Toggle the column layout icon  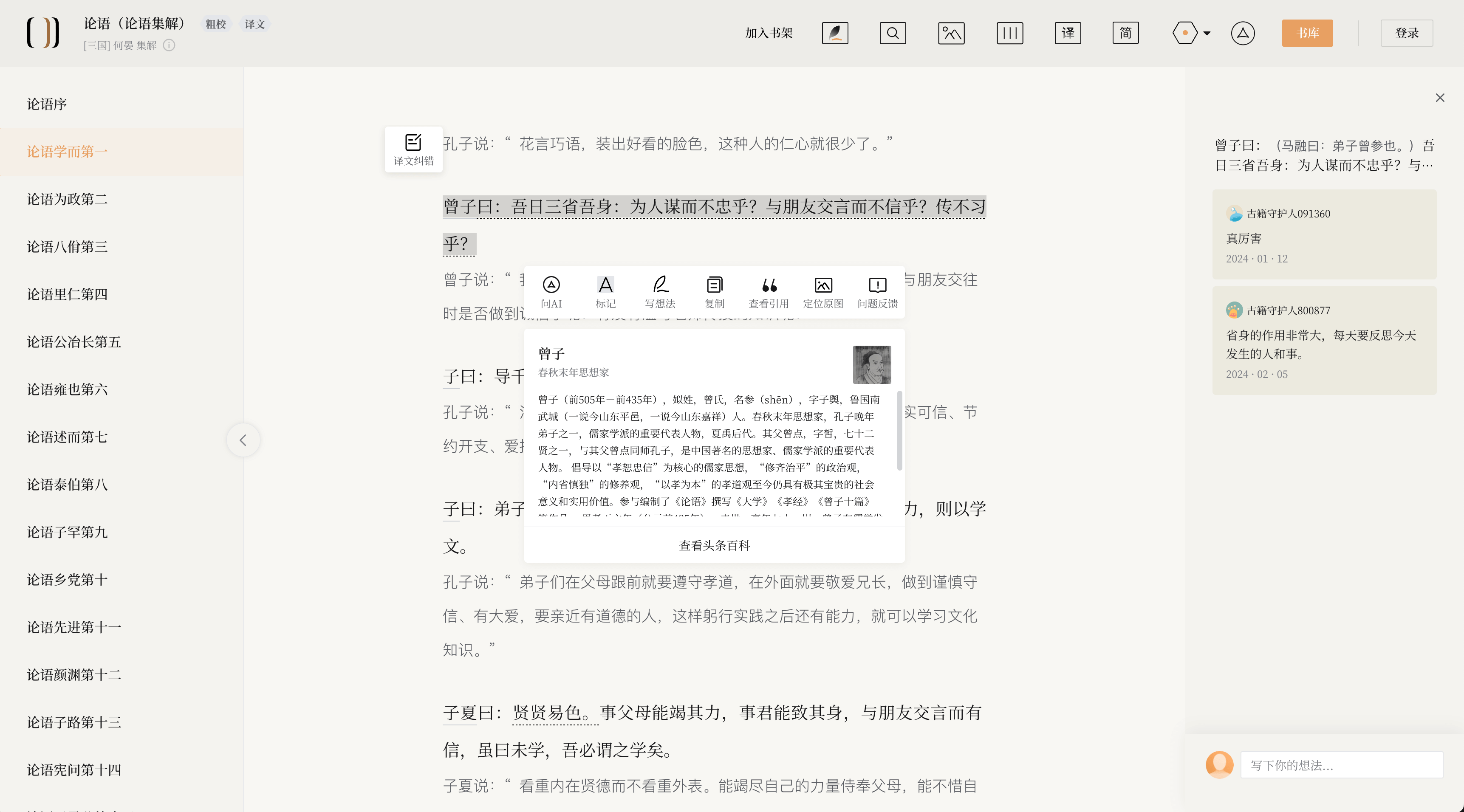(1009, 33)
